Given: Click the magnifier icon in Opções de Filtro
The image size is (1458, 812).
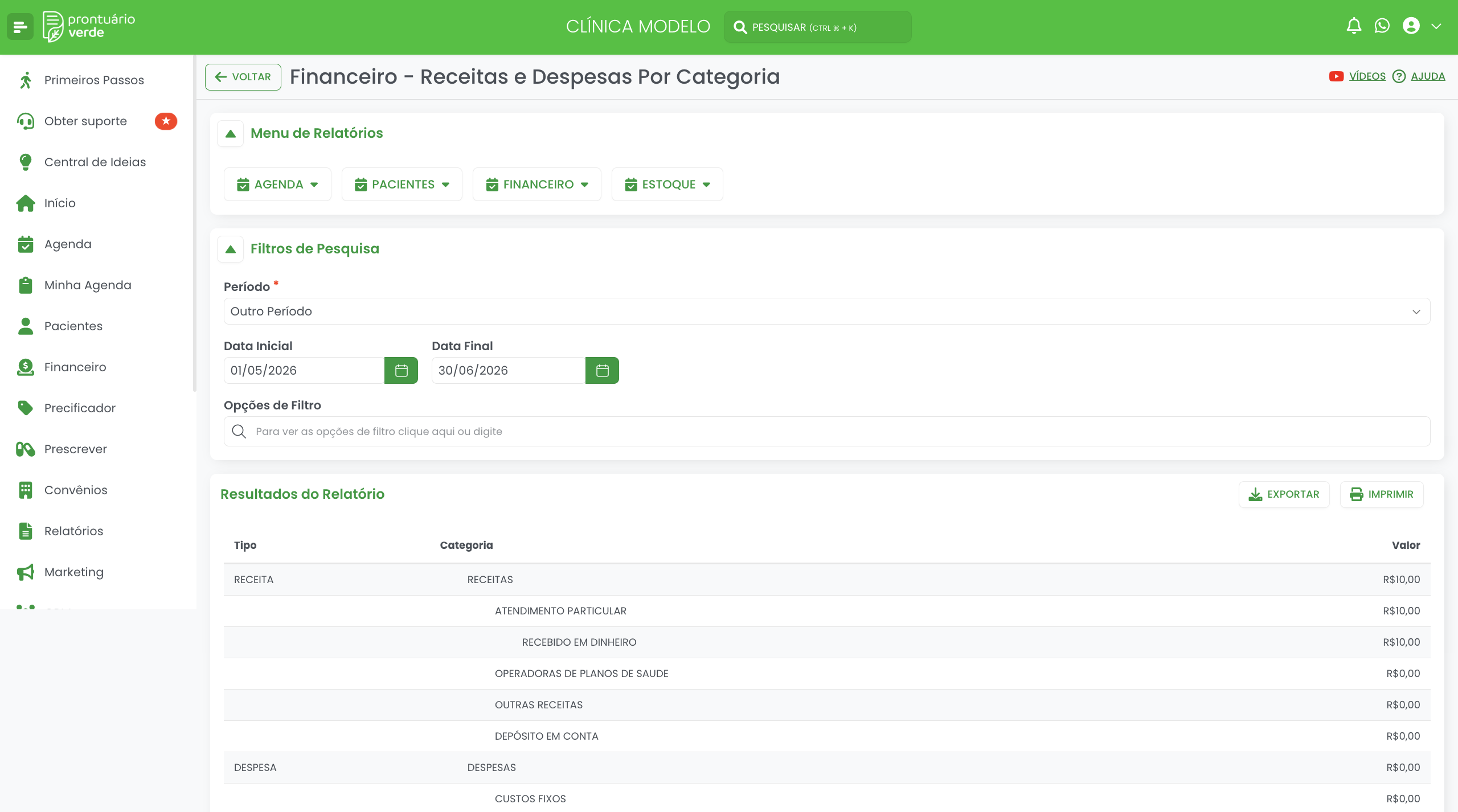Looking at the screenshot, I should click(239, 432).
